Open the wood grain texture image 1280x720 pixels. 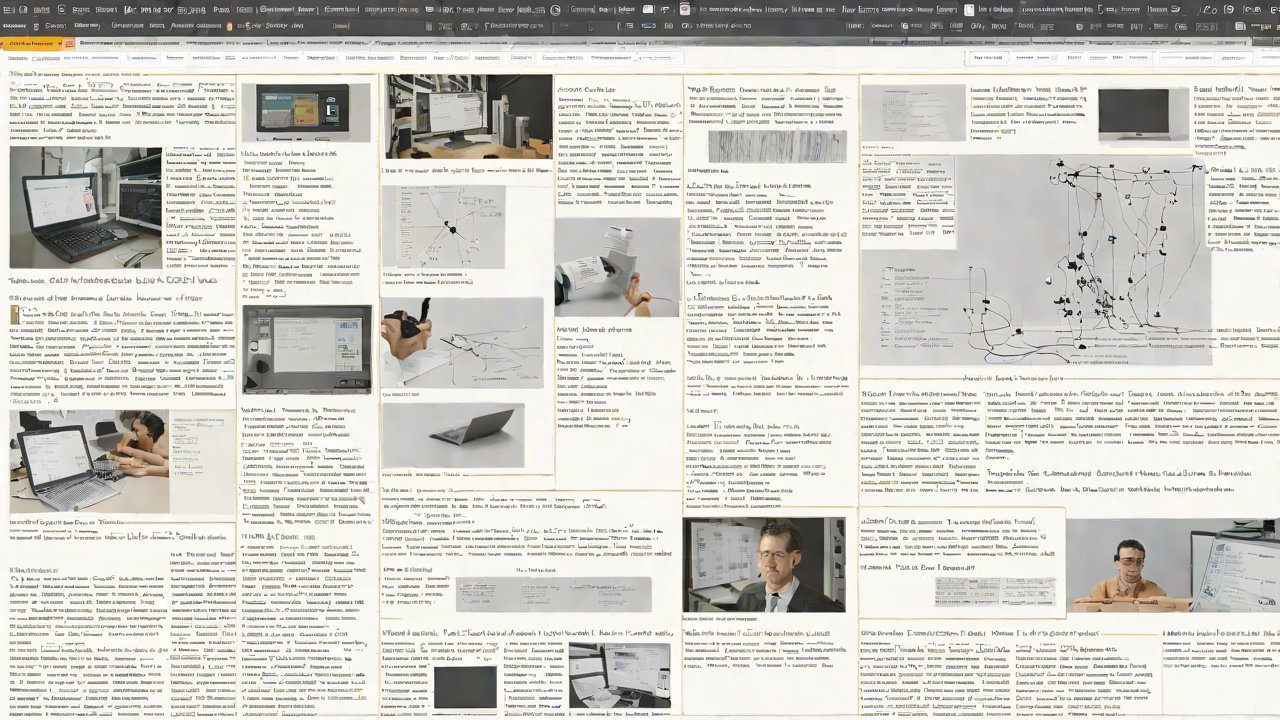click(x=777, y=147)
